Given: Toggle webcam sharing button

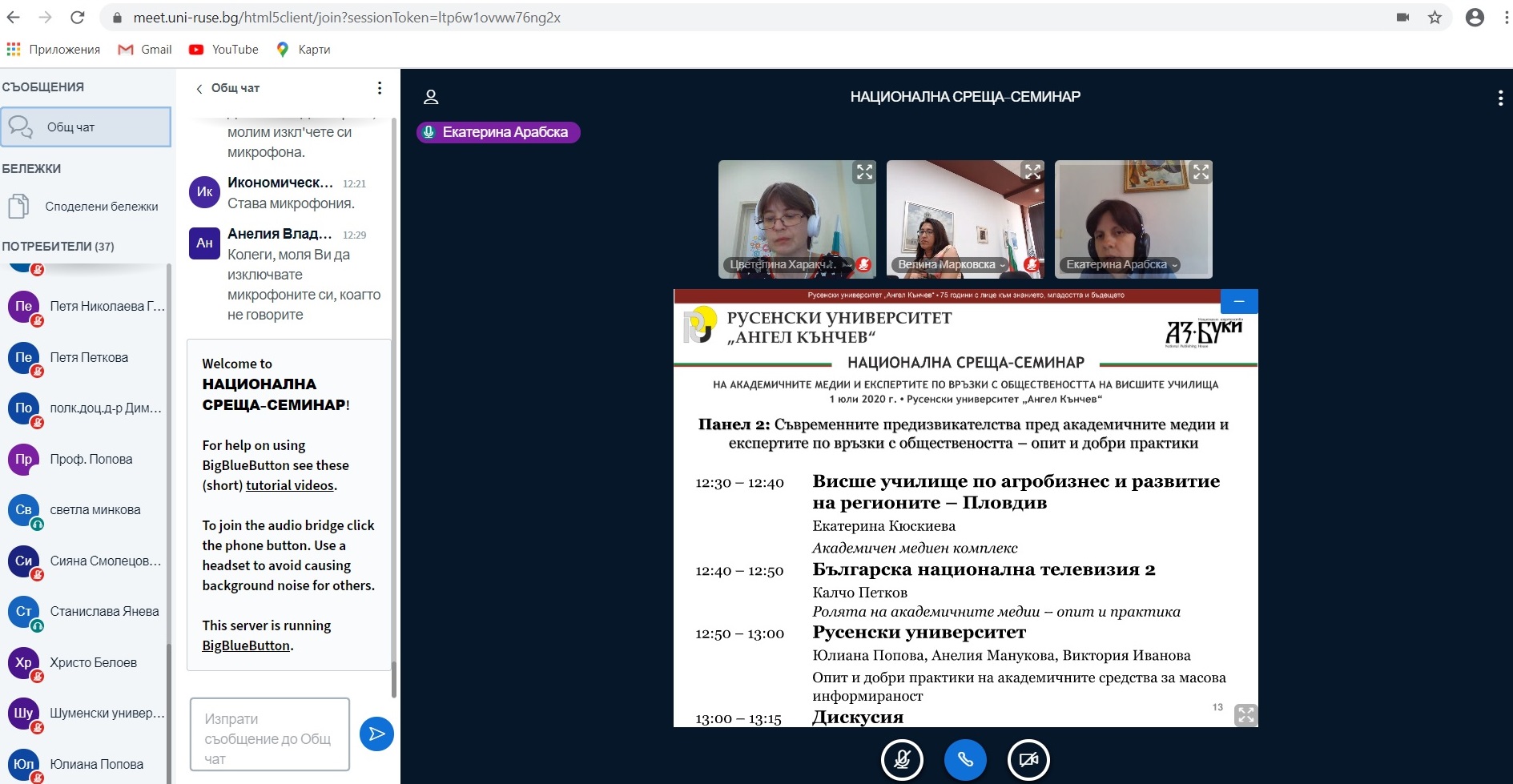Looking at the screenshot, I should pos(1028,759).
